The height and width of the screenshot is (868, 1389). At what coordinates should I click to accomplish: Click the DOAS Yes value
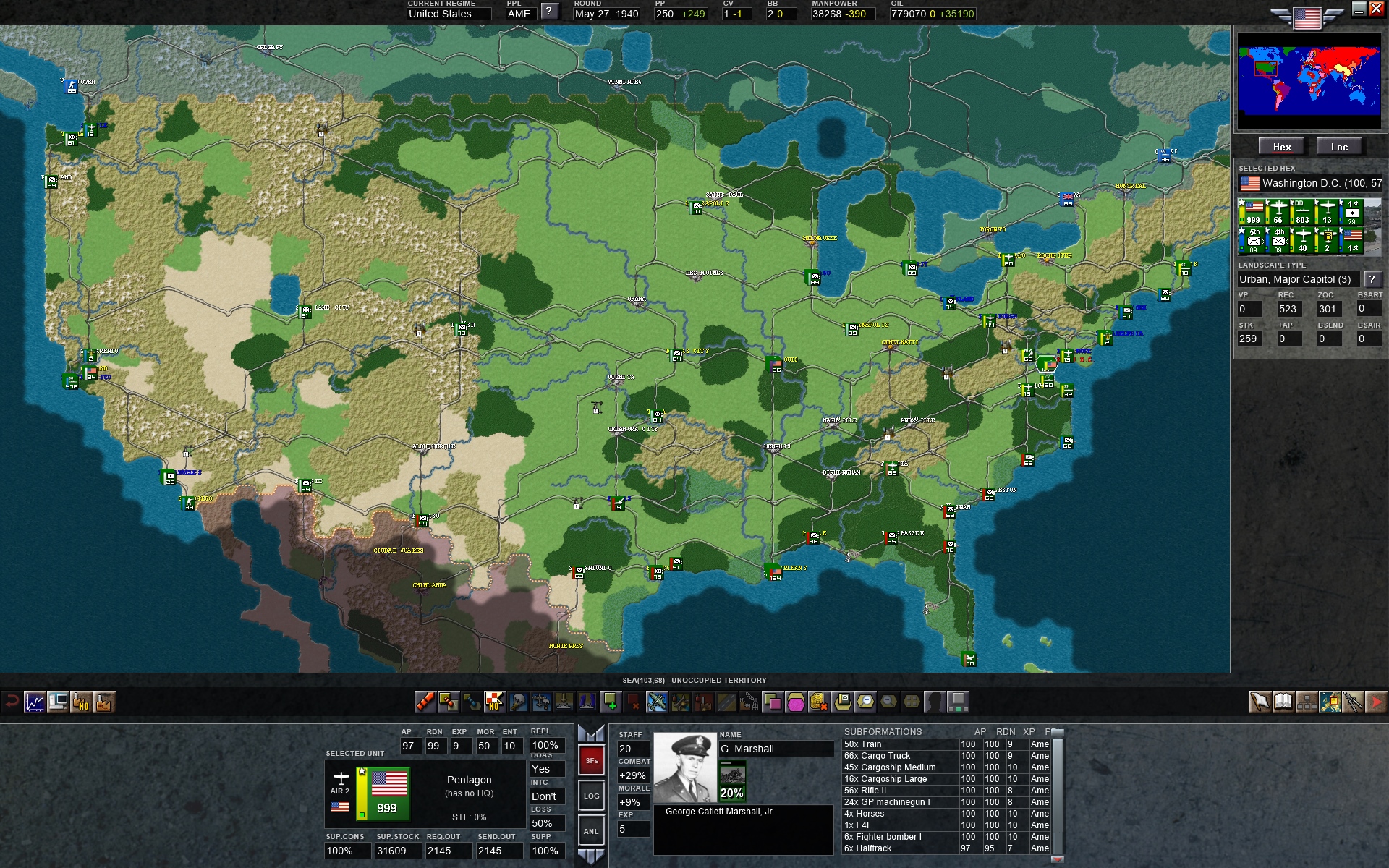(546, 769)
